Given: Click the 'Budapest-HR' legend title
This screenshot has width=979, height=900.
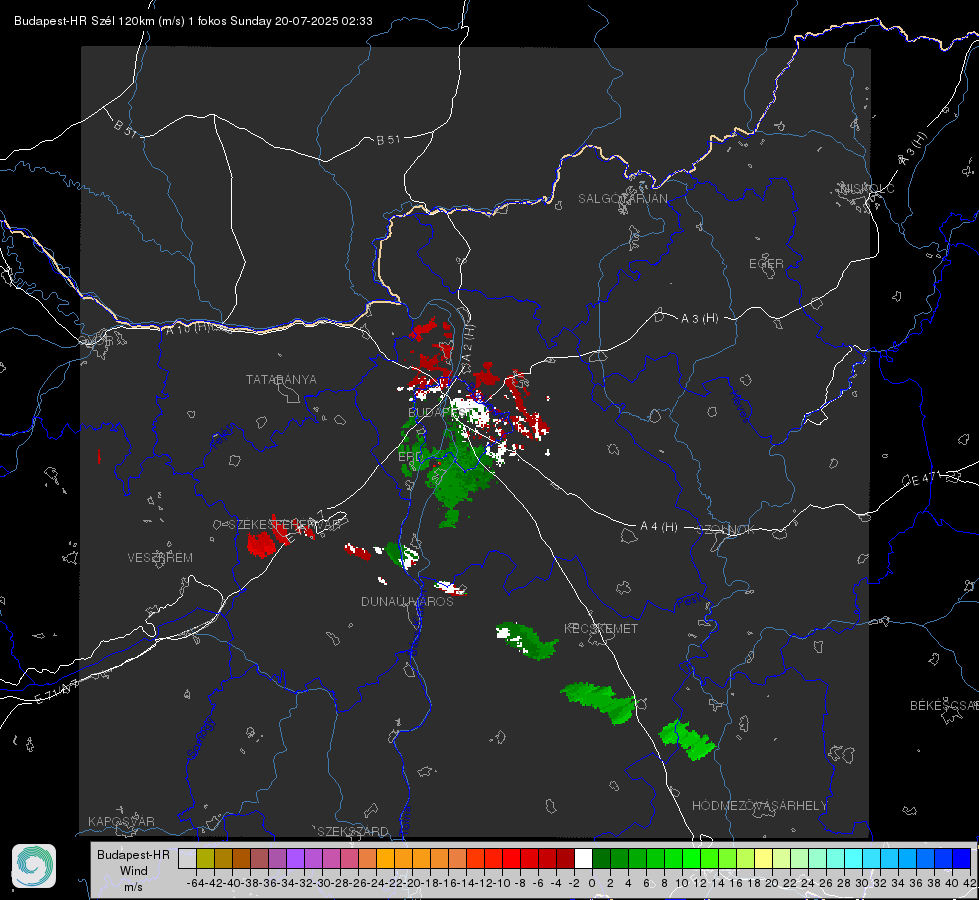Looking at the screenshot, I should tap(134, 854).
